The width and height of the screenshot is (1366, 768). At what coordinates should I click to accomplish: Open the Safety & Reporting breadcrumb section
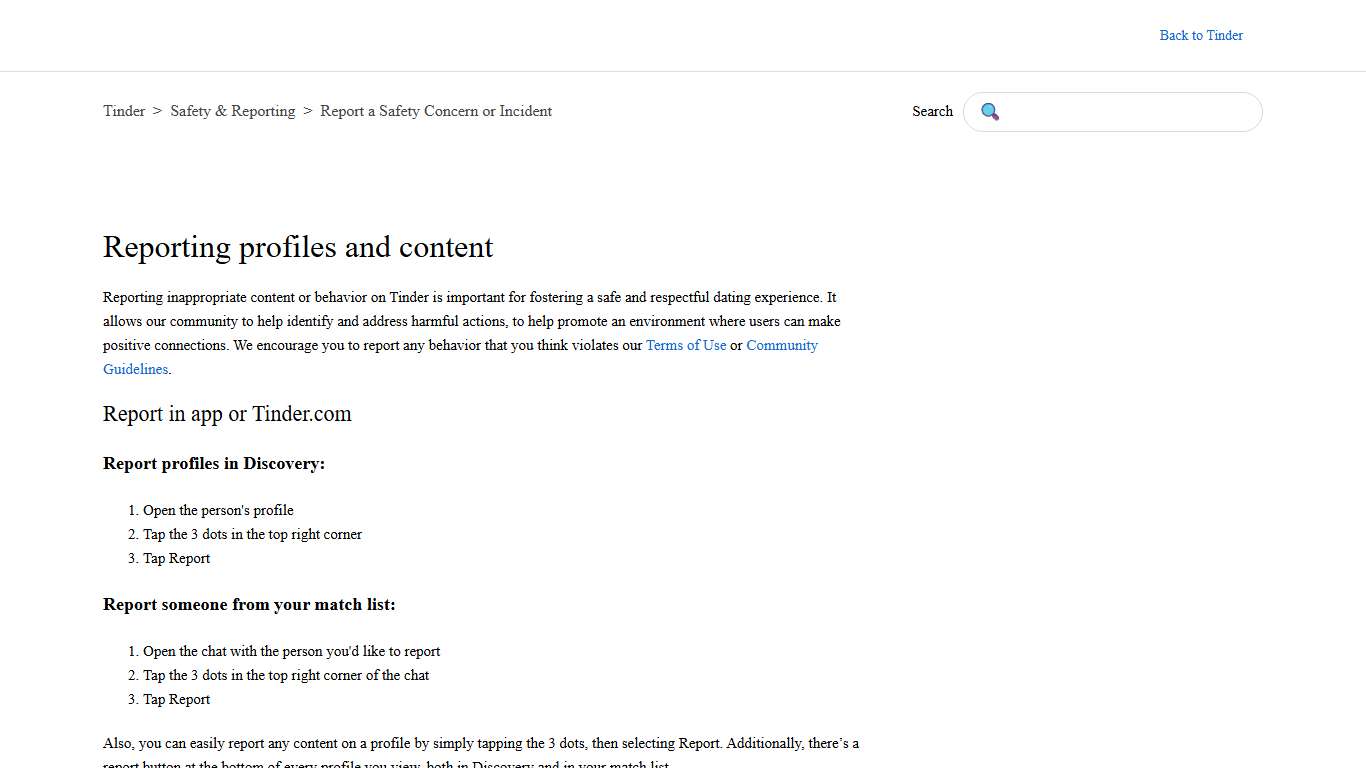pyautogui.click(x=233, y=111)
